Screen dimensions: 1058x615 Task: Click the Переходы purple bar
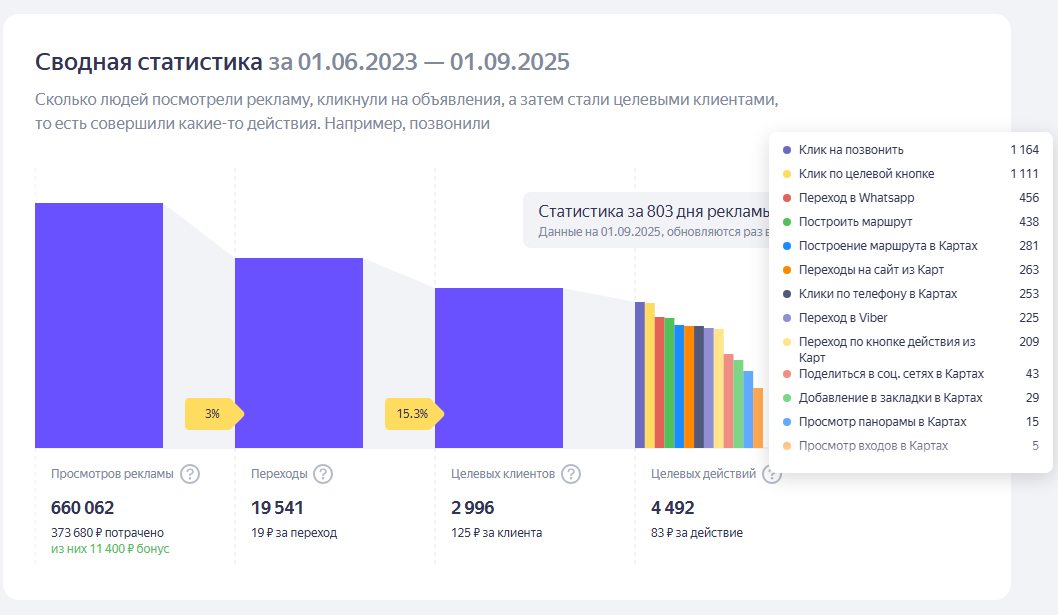click(x=299, y=353)
